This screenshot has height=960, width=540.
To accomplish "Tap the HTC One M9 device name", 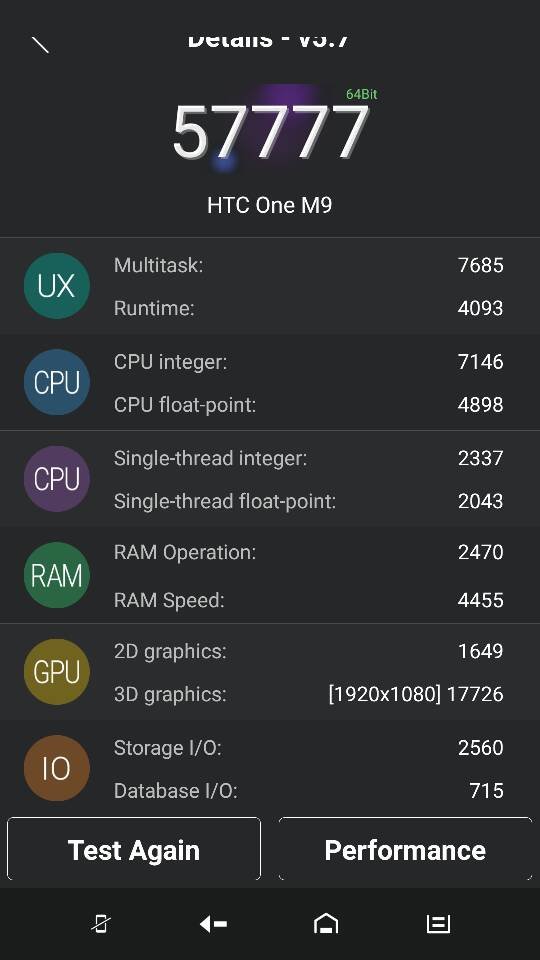I will click(269, 205).
